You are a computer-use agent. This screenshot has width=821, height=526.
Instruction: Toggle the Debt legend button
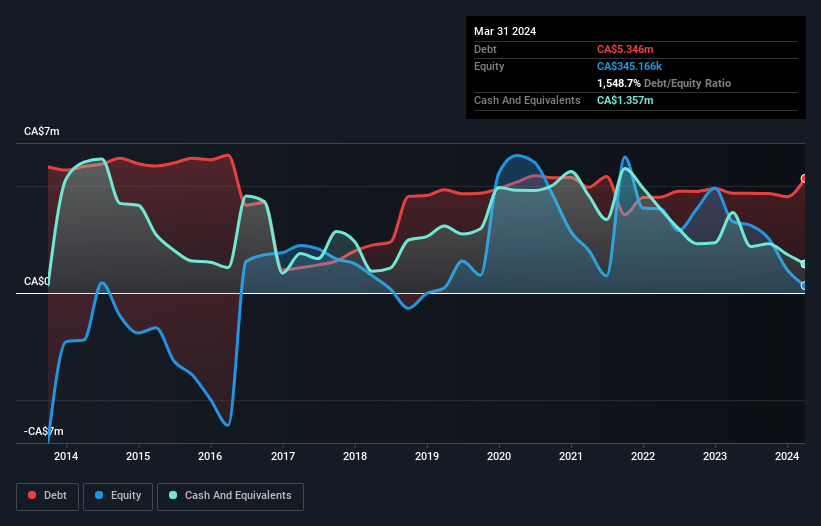coord(48,496)
